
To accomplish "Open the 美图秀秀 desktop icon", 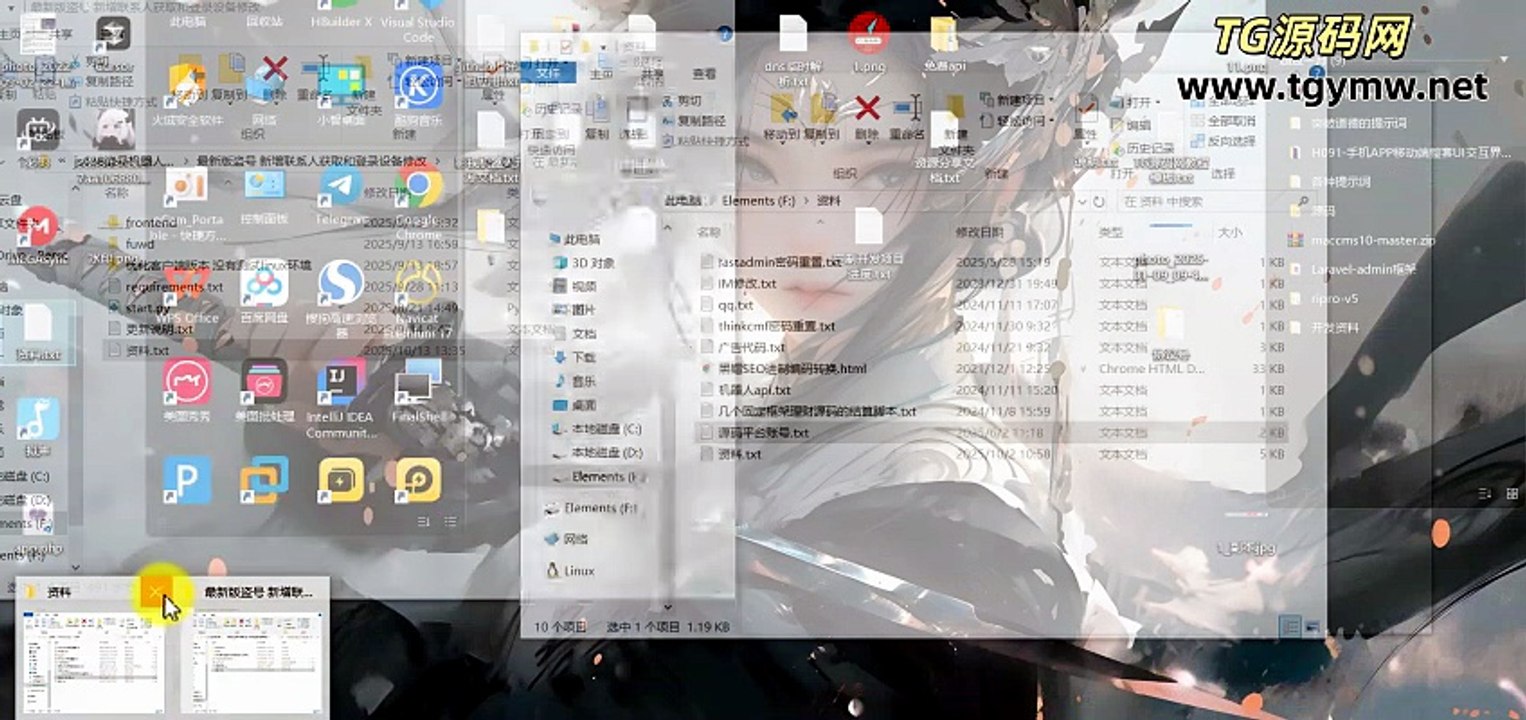I will point(187,390).
